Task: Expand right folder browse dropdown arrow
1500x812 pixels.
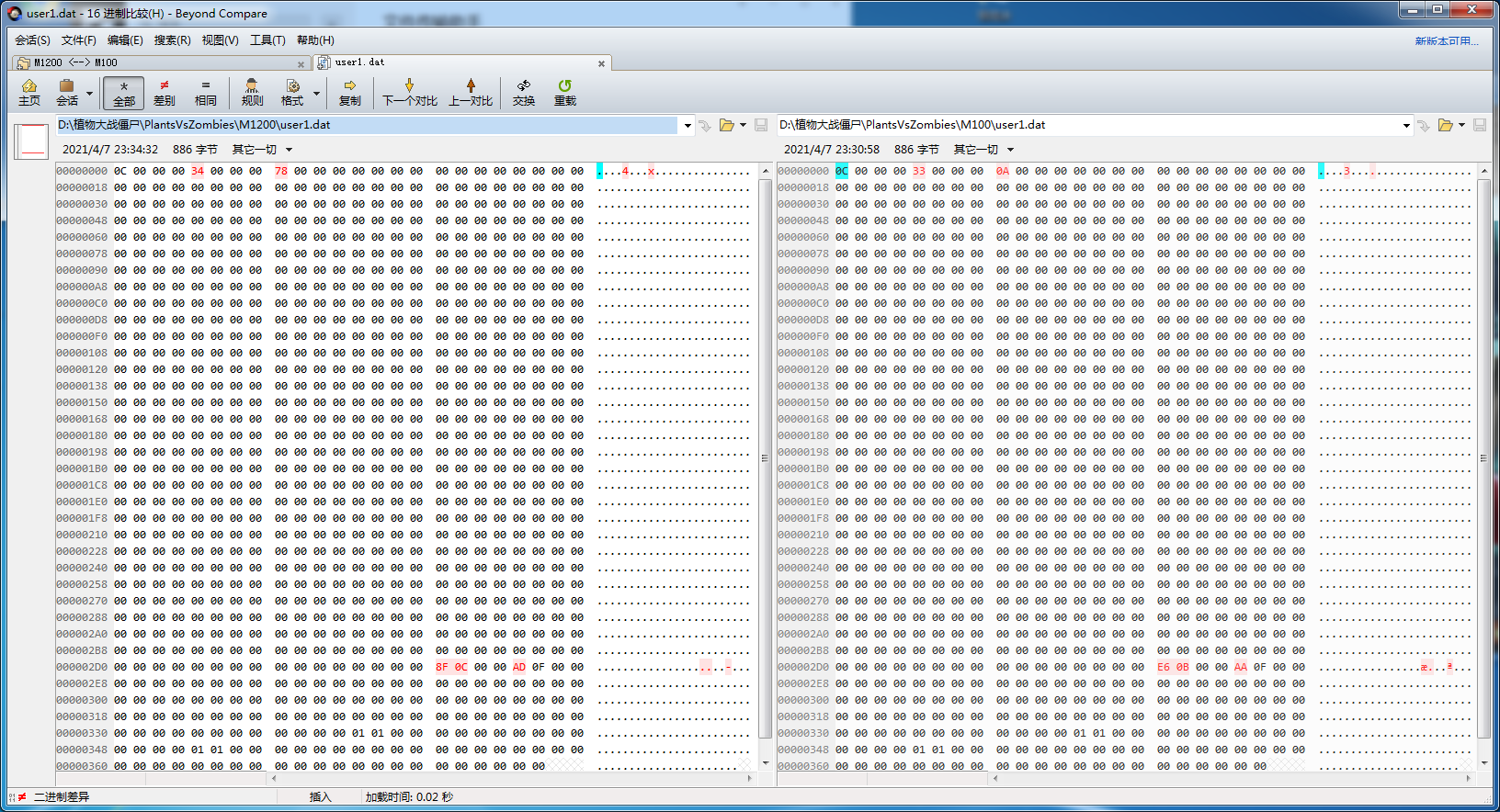Action: coord(1461,126)
